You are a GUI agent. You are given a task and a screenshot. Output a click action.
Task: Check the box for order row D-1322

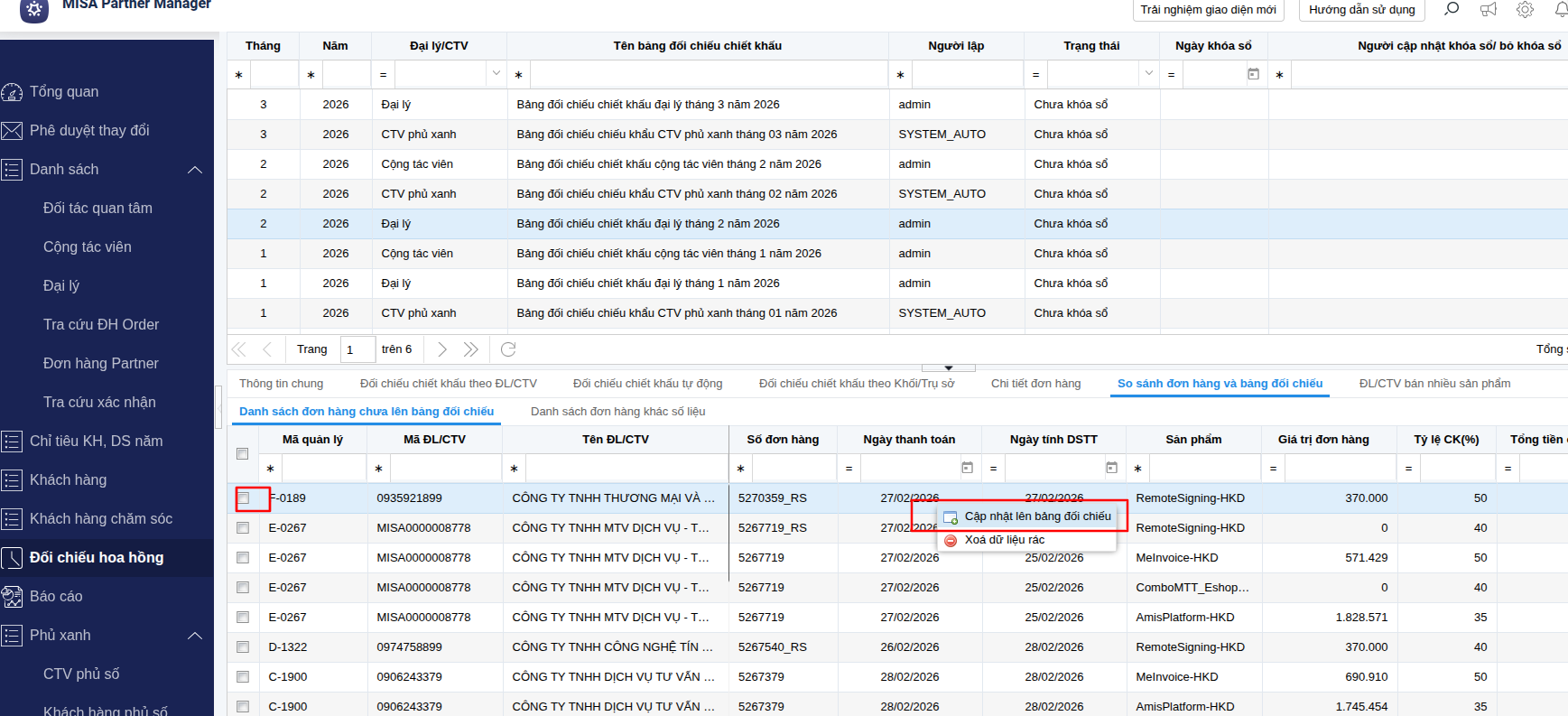243,646
